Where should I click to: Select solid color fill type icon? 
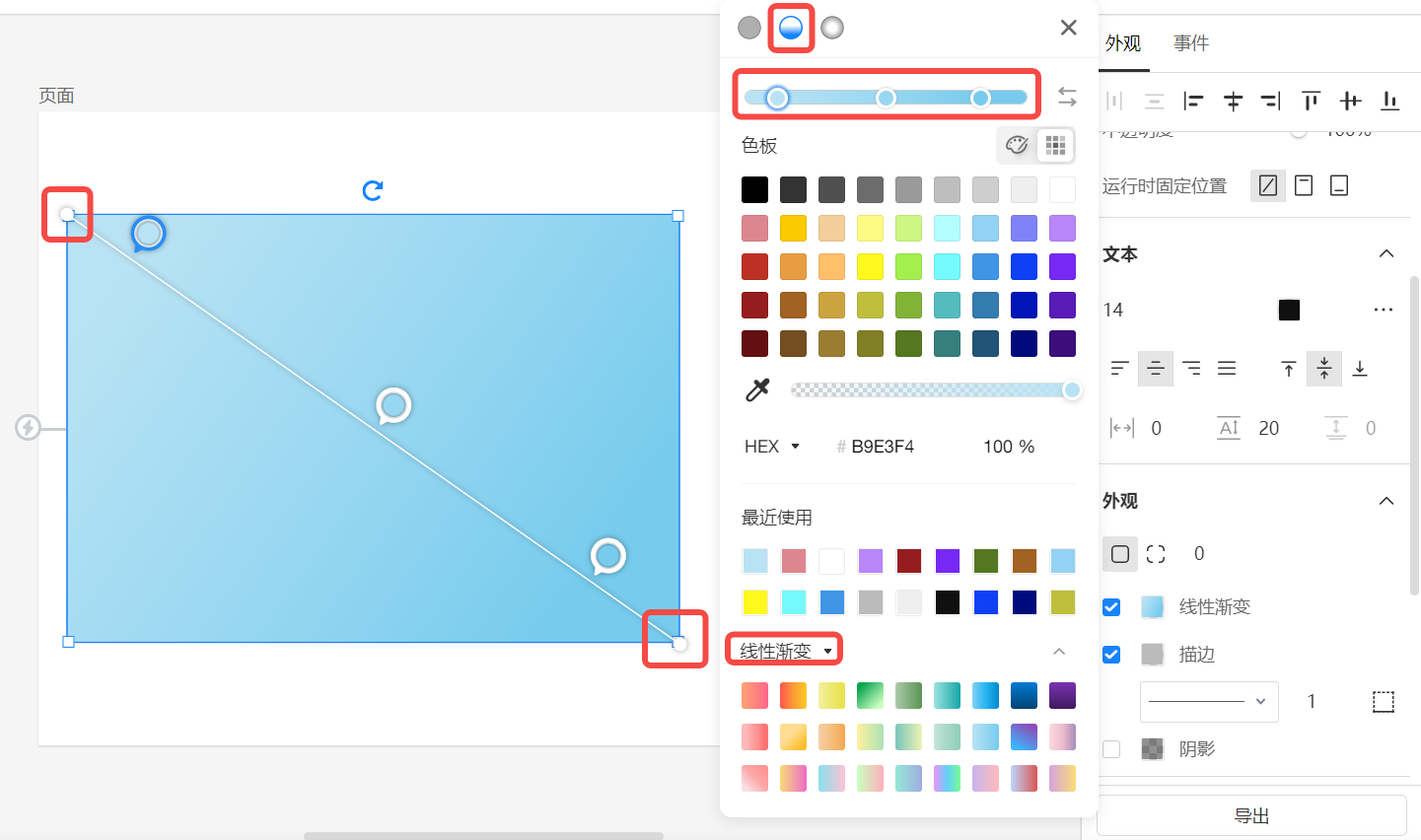749,28
